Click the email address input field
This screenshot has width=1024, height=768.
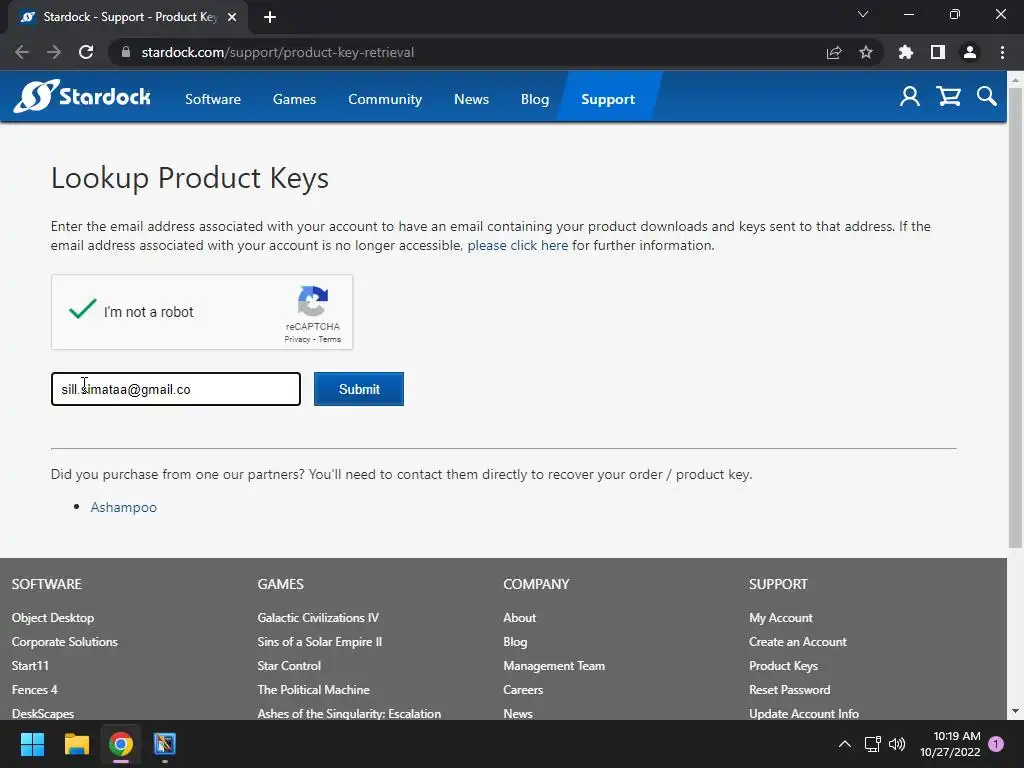[x=176, y=389]
